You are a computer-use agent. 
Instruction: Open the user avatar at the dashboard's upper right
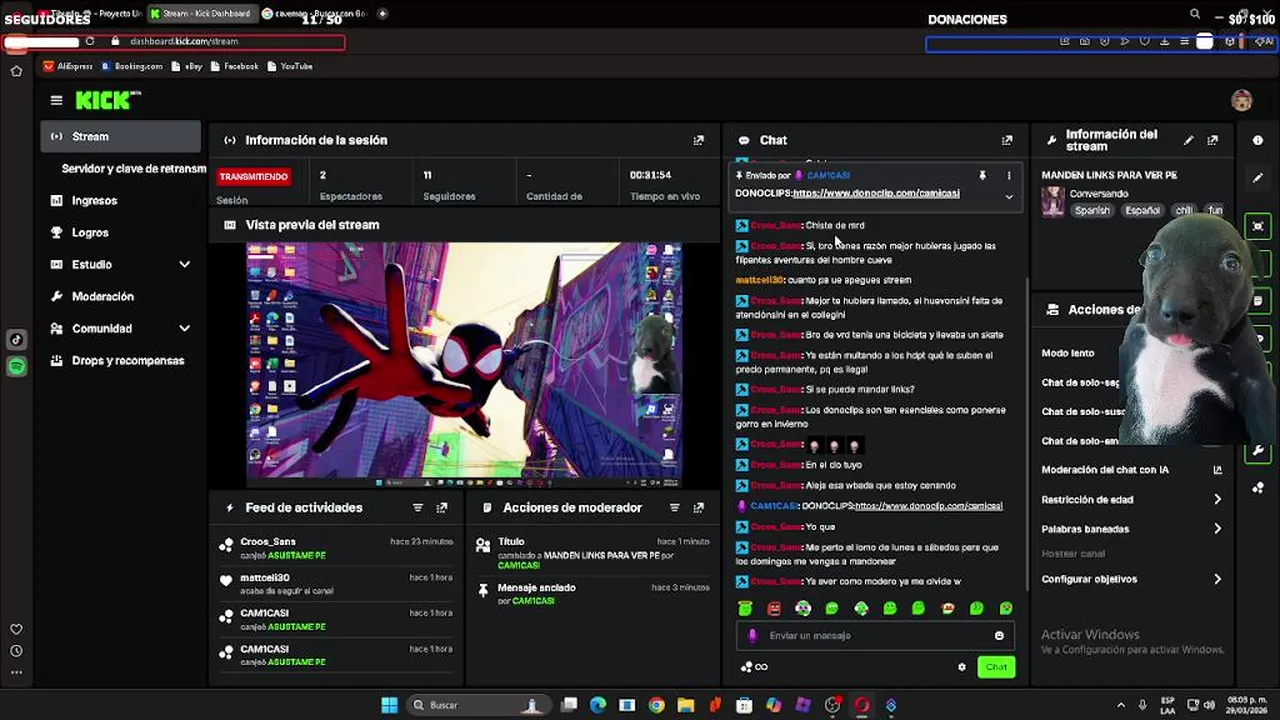[1242, 100]
